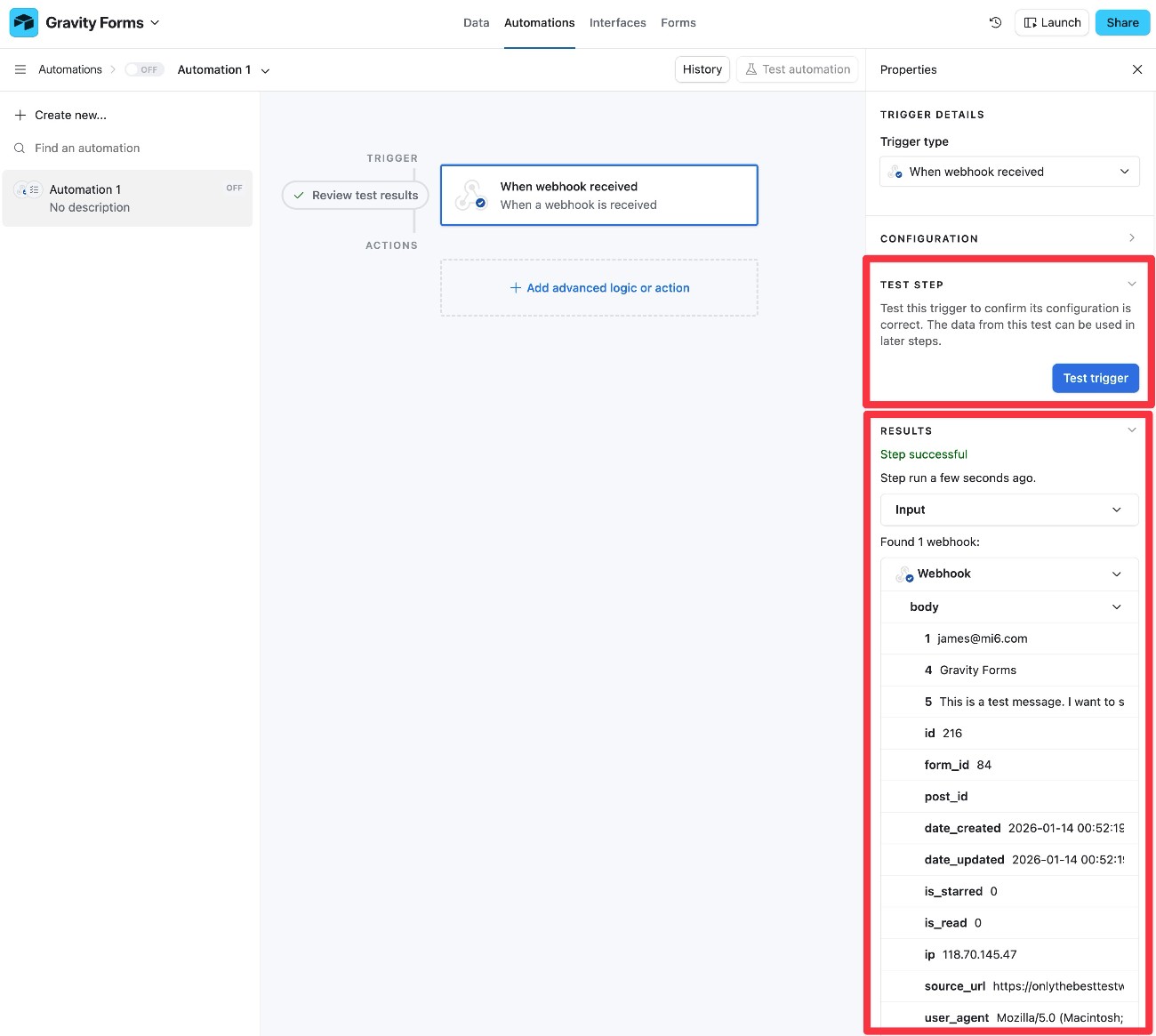Click the Share button
The height and width of the screenshot is (1036, 1156).
click(x=1122, y=22)
